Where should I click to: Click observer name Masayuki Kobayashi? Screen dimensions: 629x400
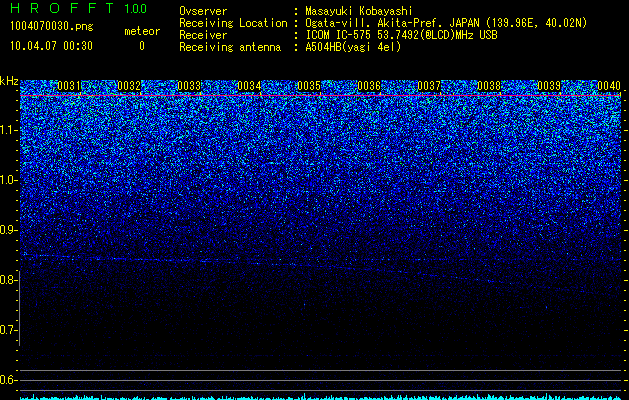pos(359,11)
